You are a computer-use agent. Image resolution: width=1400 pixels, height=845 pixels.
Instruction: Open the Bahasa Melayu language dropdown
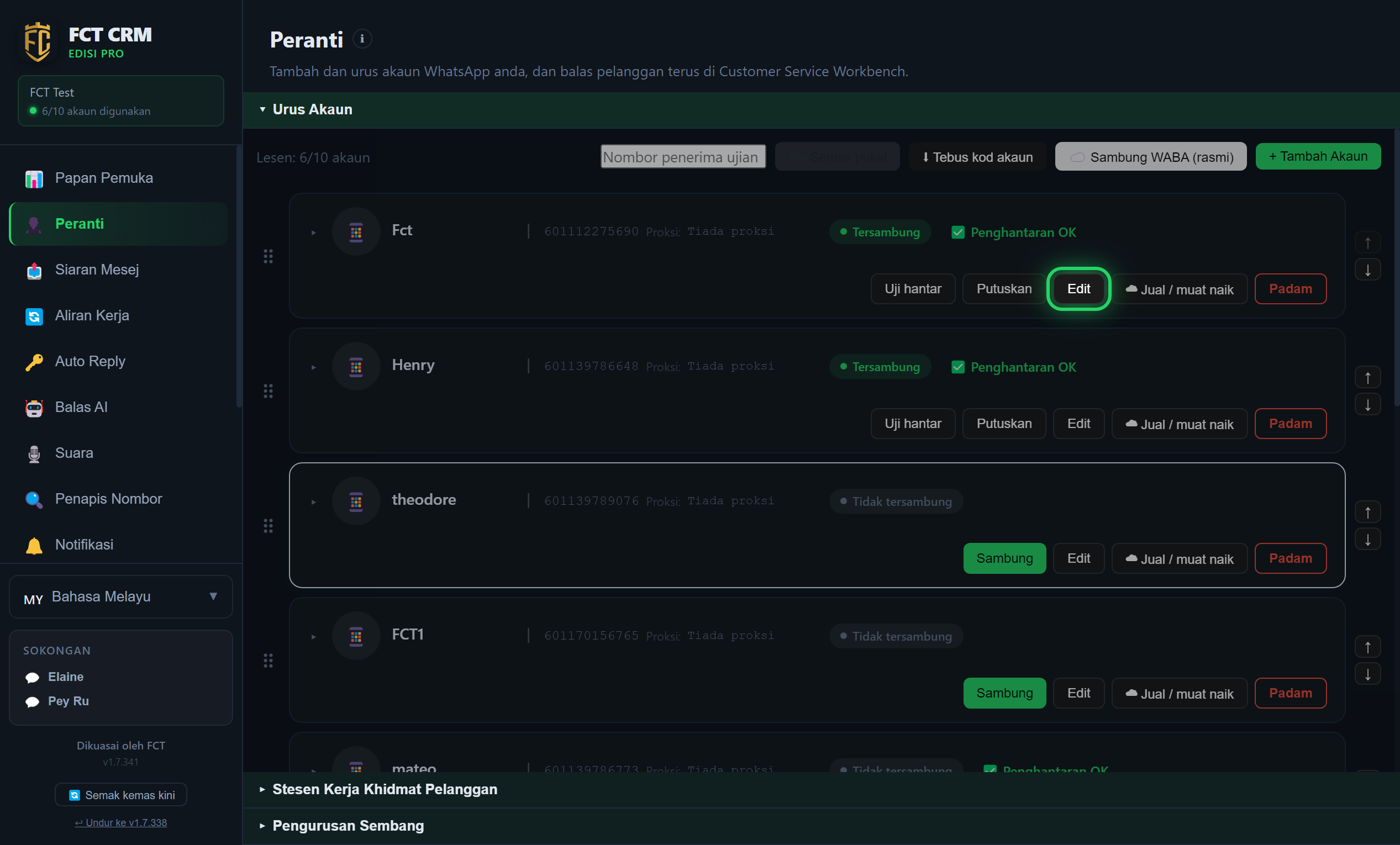[x=121, y=596]
